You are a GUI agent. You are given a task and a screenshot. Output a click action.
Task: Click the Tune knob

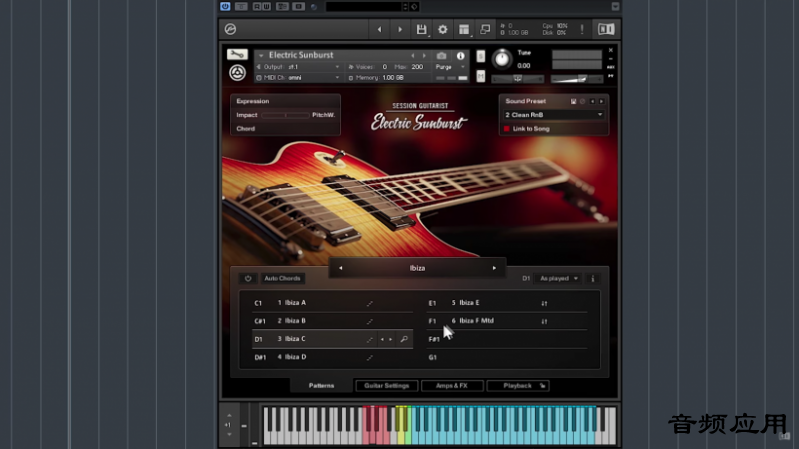[502, 59]
